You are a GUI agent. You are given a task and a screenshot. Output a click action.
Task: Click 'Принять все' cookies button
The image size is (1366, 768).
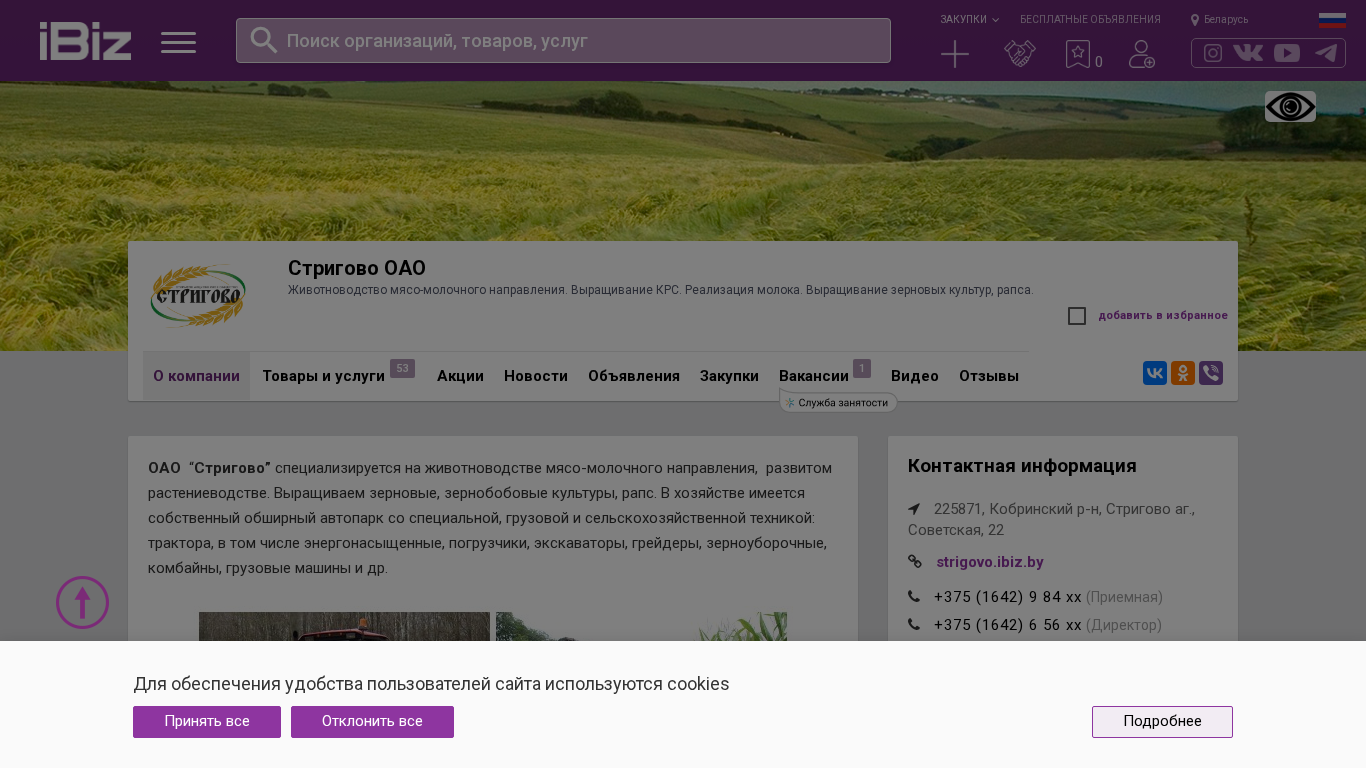(207, 722)
